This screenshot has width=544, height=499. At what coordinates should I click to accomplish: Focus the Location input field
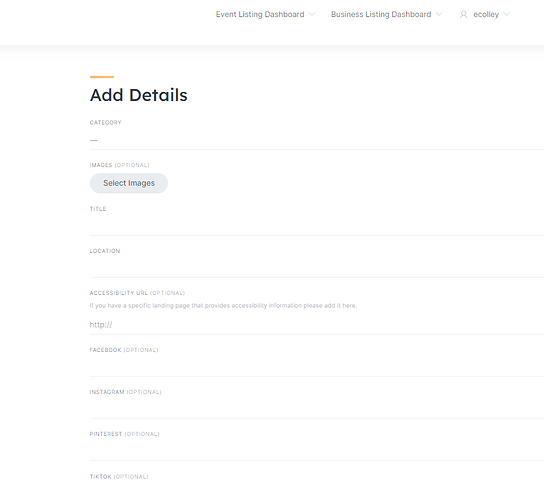[317, 268]
